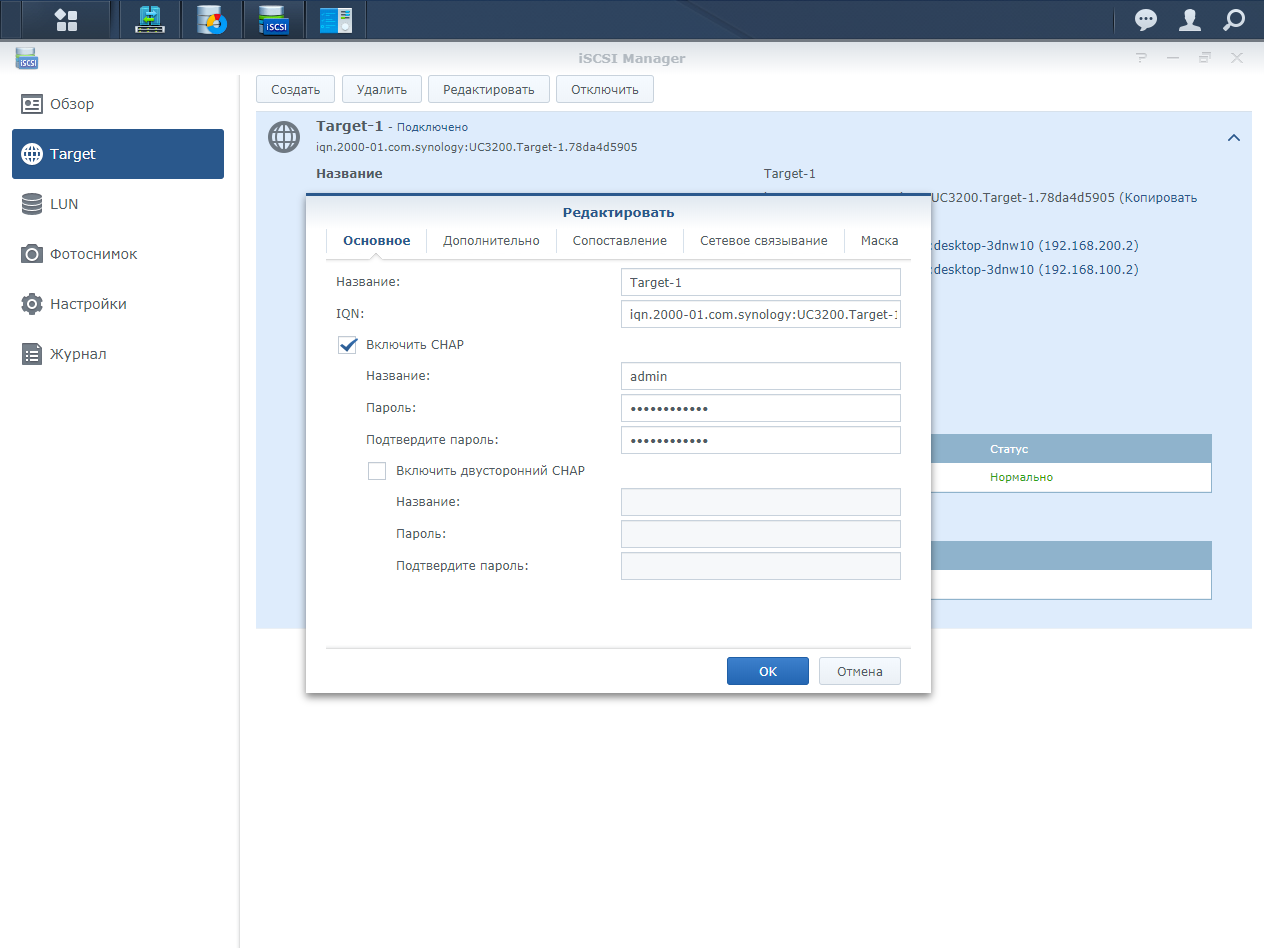Collapse the Target-1 details chevron
This screenshot has width=1264, height=948.
pyautogui.click(x=1234, y=138)
